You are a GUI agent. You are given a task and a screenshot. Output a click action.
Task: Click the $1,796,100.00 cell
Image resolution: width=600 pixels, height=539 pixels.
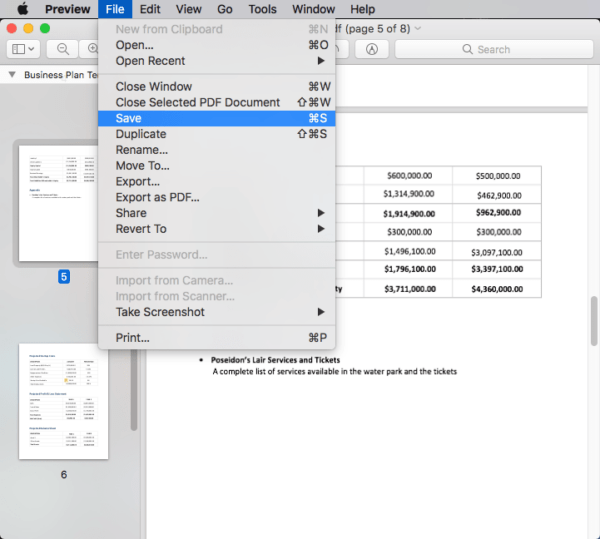410,269
